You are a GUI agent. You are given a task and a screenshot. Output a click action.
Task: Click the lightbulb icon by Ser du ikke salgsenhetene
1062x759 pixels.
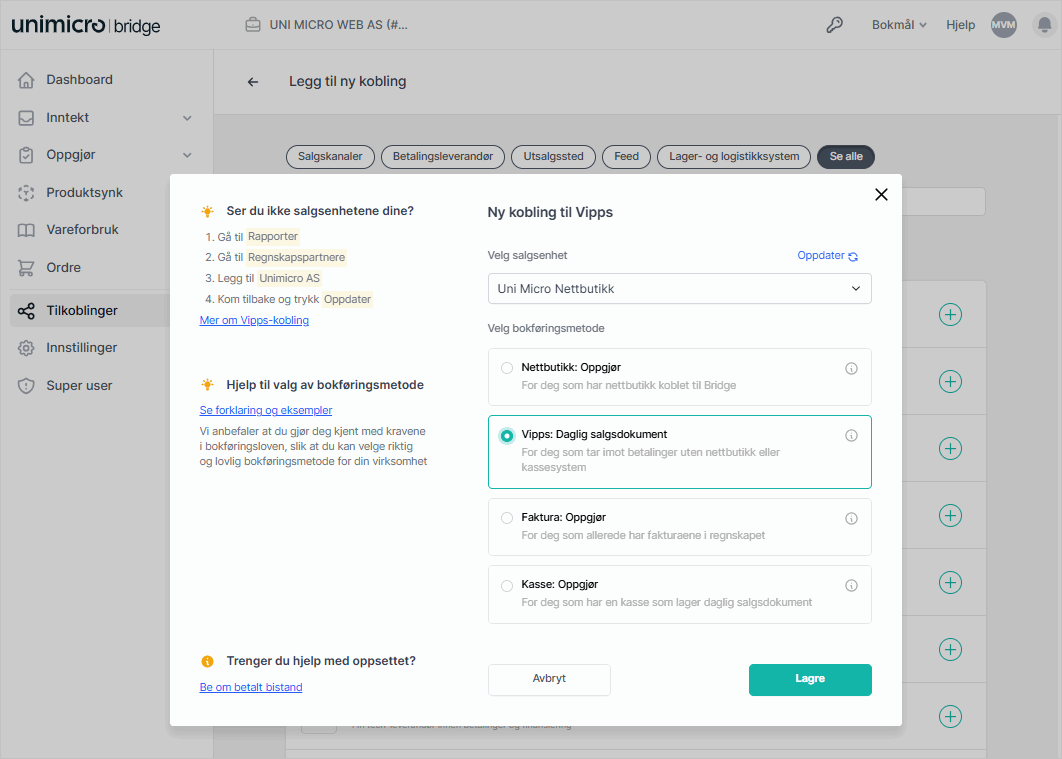207,211
